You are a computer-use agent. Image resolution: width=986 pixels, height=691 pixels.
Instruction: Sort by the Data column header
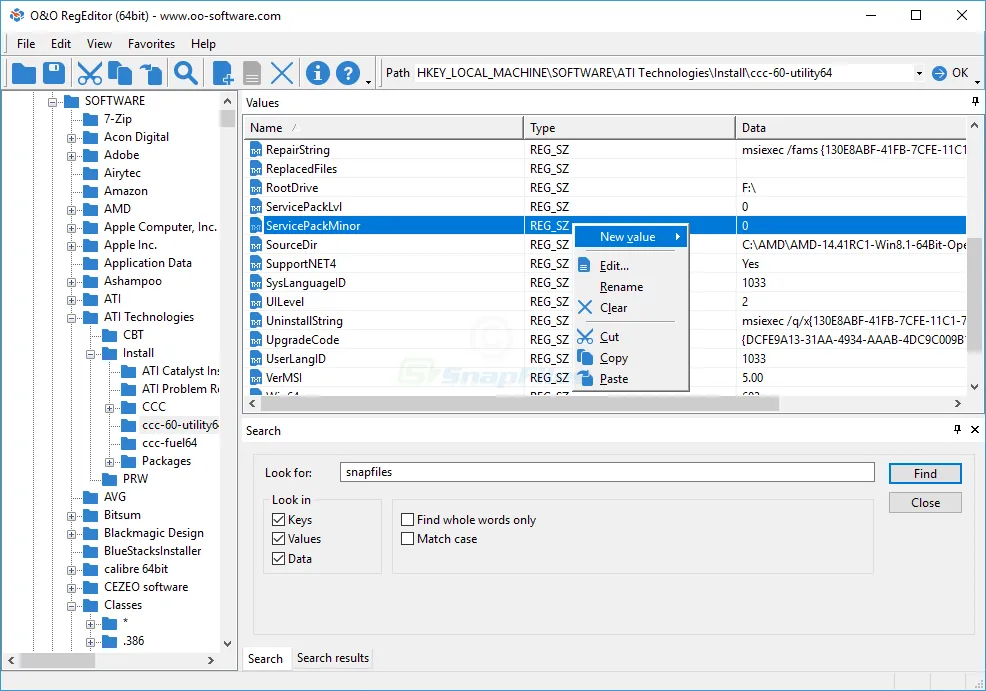tap(851, 128)
